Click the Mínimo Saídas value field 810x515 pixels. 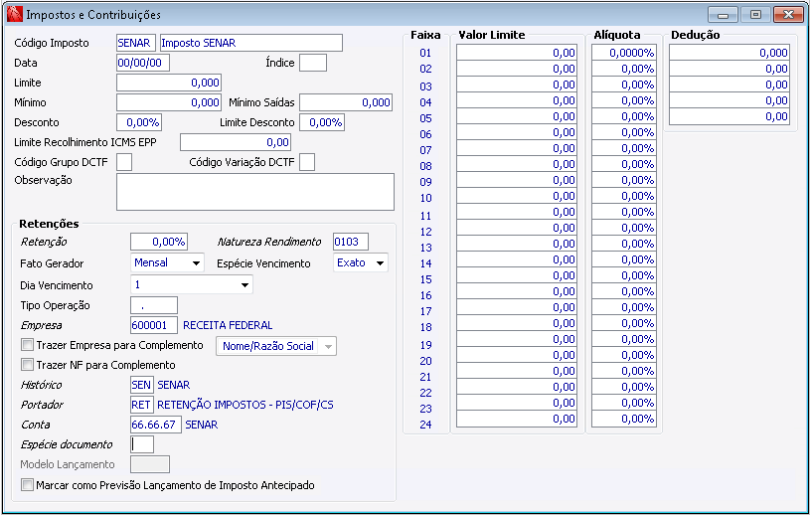click(x=346, y=102)
